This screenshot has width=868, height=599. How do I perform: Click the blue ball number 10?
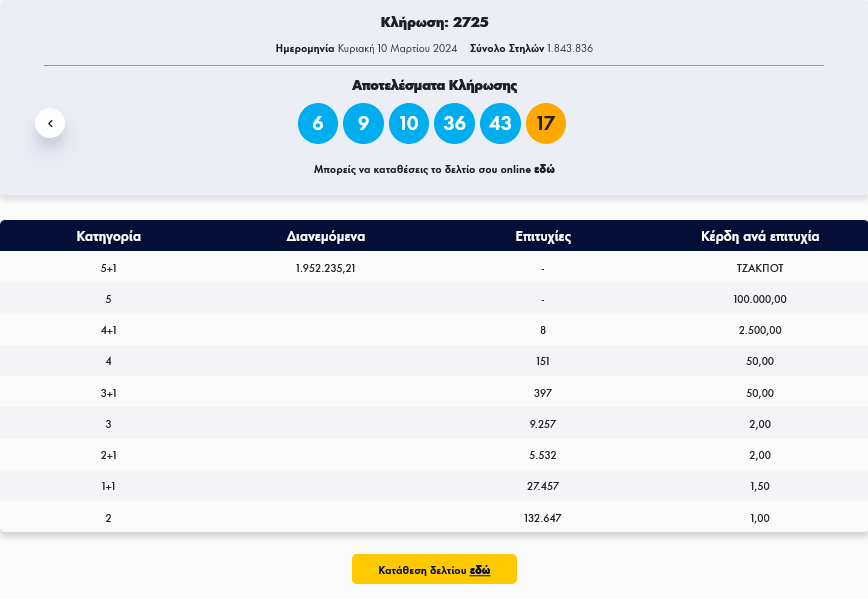[x=409, y=124]
